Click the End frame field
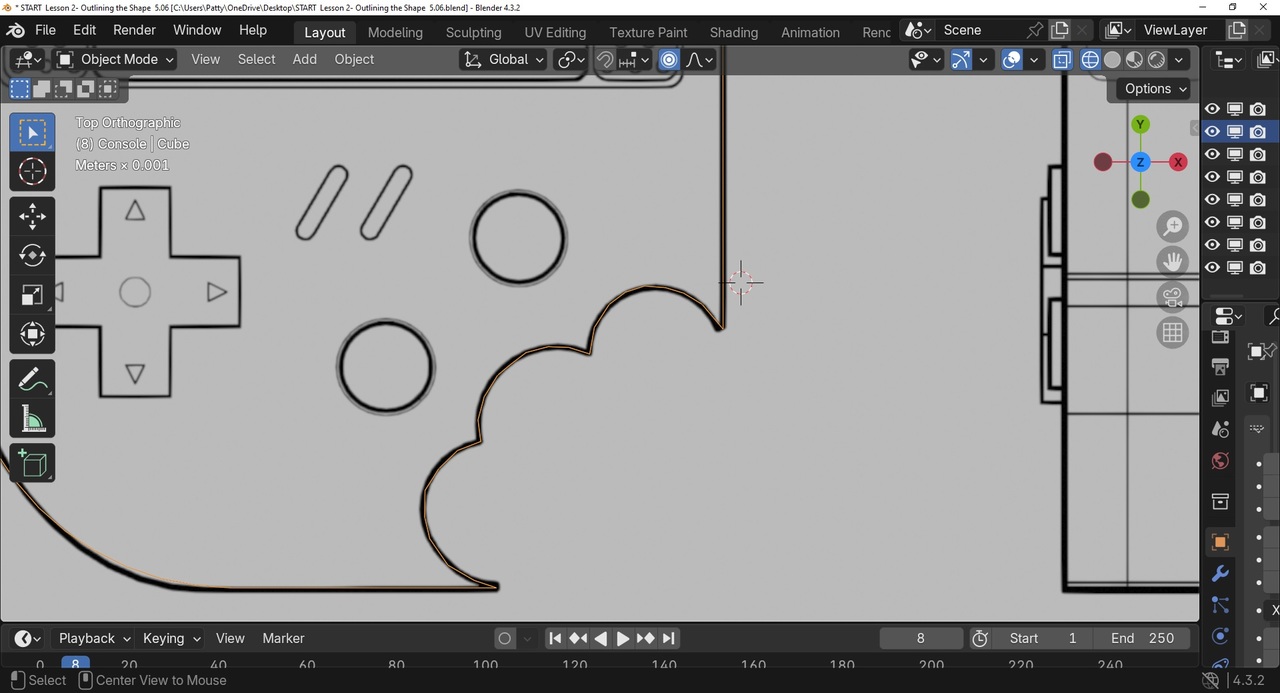Viewport: 1280px width, 693px height. pyautogui.click(x=1142, y=638)
